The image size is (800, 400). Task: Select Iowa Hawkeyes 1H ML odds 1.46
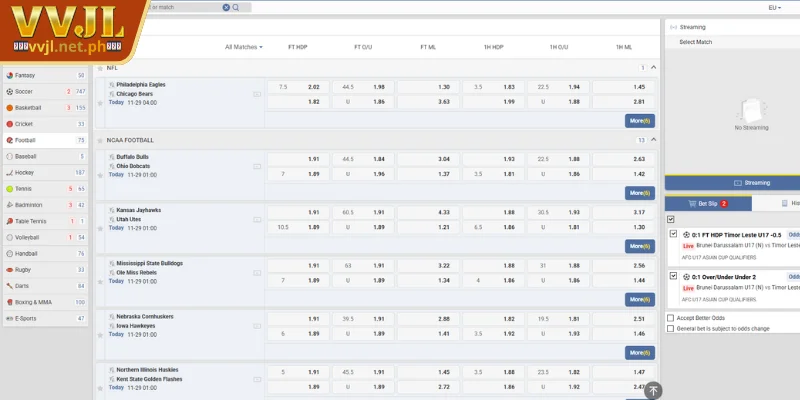623,334
